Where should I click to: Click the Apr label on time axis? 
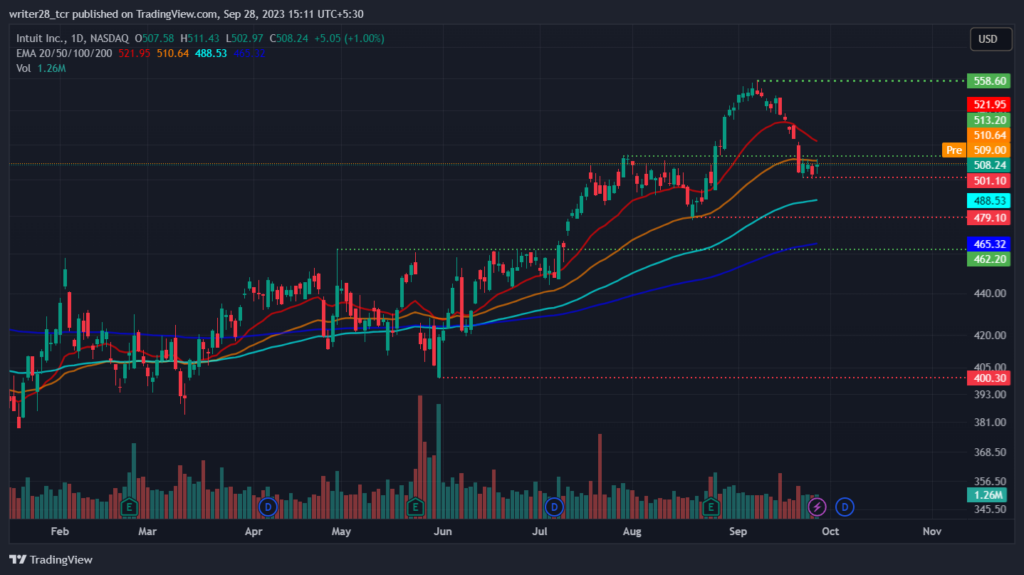click(x=253, y=531)
